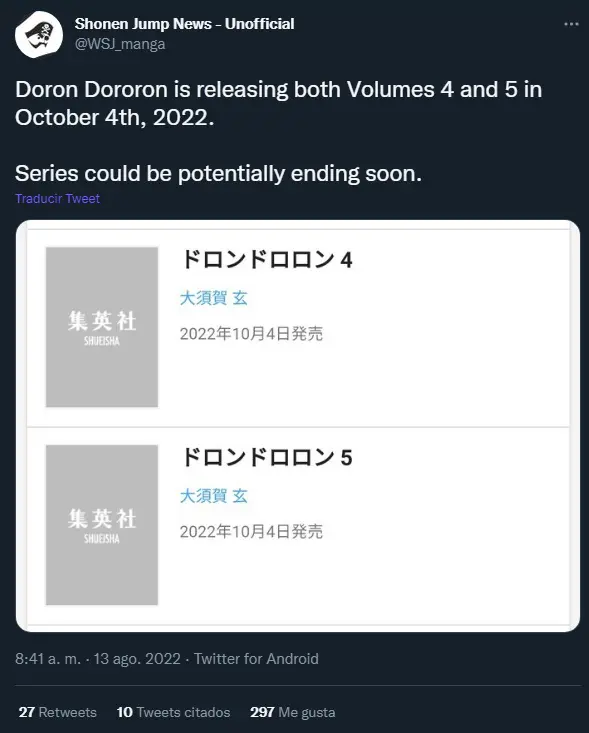The height and width of the screenshot is (733, 589).
Task: Open the three-dot more options menu
Action: 571,24
